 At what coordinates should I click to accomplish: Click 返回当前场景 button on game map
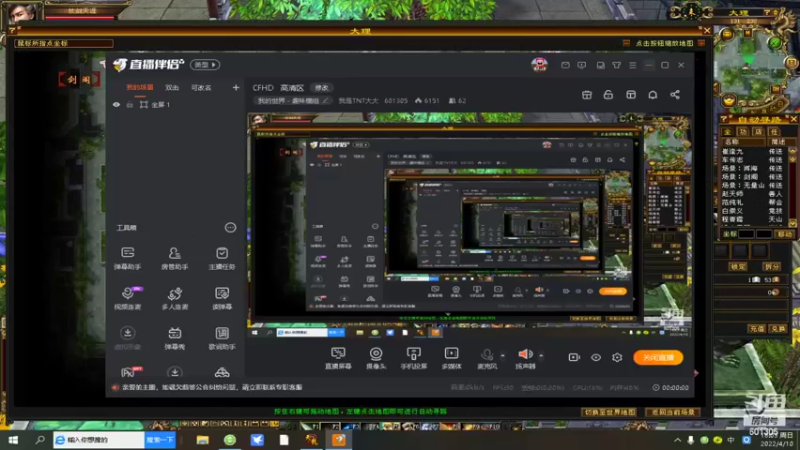(x=673, y=412)
